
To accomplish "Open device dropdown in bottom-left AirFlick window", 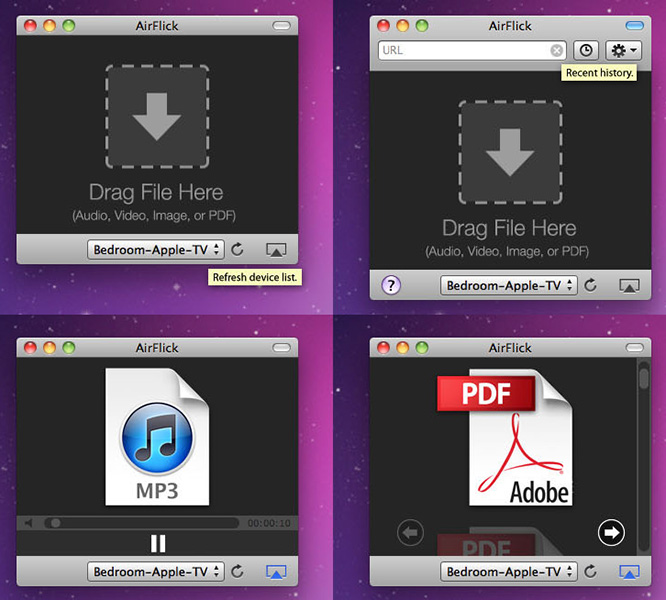I will pos(155,572).
